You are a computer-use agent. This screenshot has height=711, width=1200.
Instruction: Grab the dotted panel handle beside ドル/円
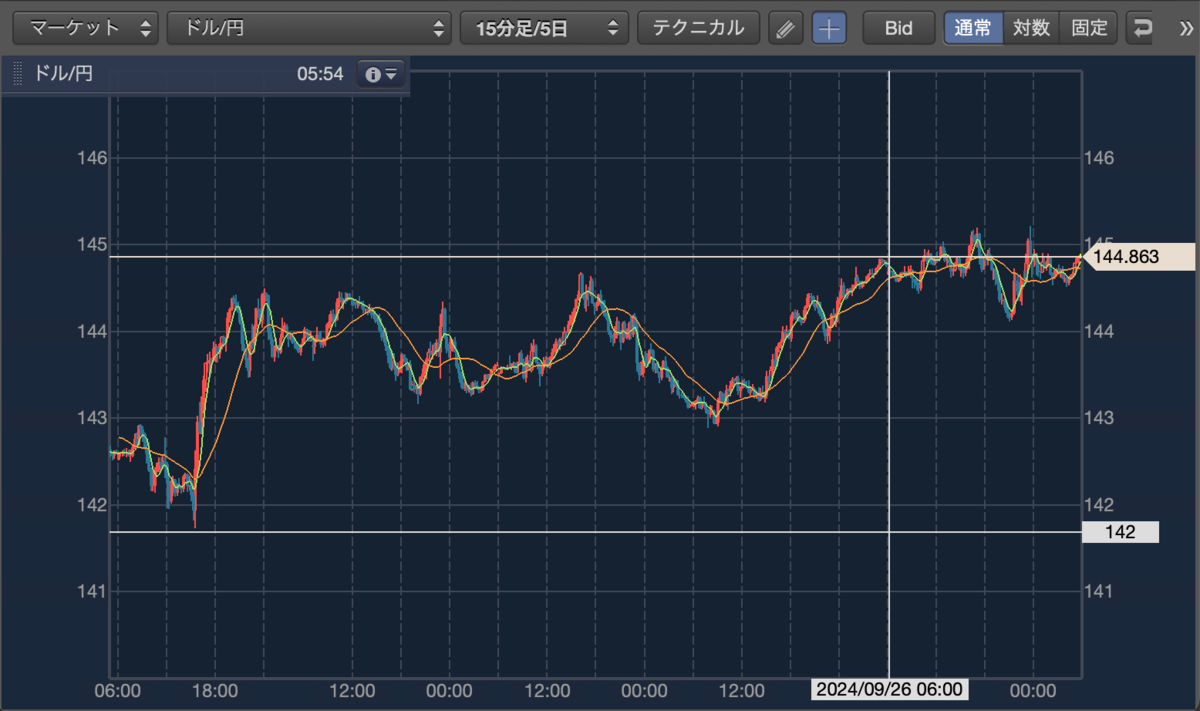(x=17, y=74)
